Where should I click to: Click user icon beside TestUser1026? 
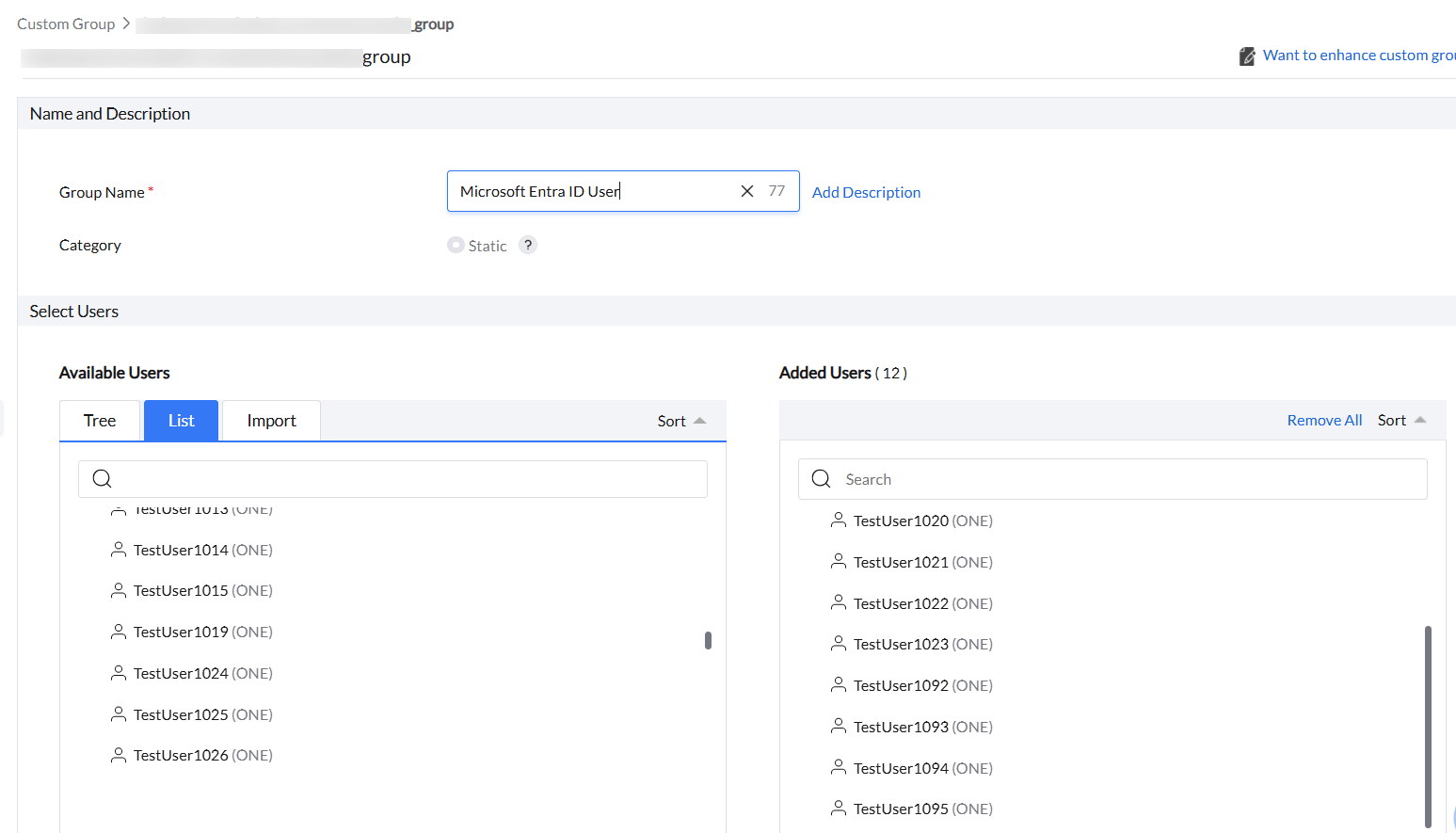[119, 755]
